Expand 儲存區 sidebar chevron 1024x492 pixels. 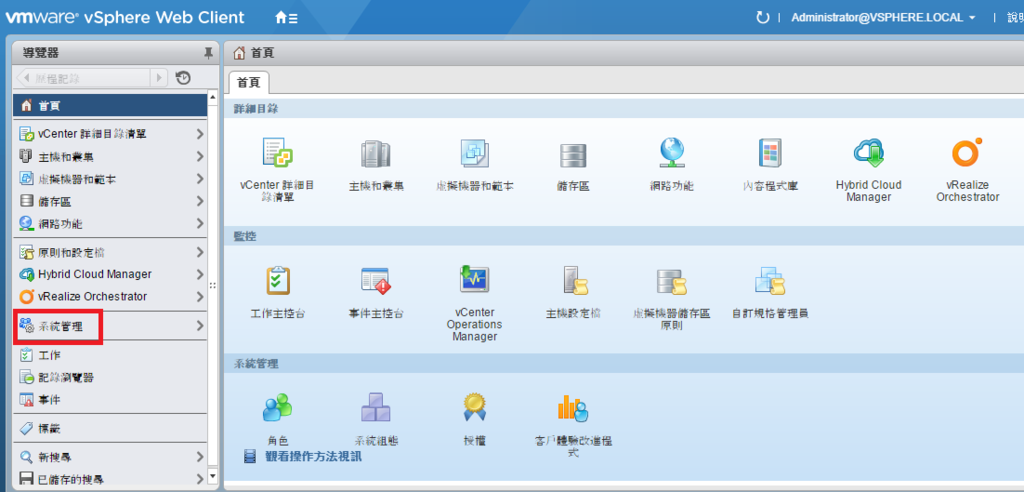(200, 201)
